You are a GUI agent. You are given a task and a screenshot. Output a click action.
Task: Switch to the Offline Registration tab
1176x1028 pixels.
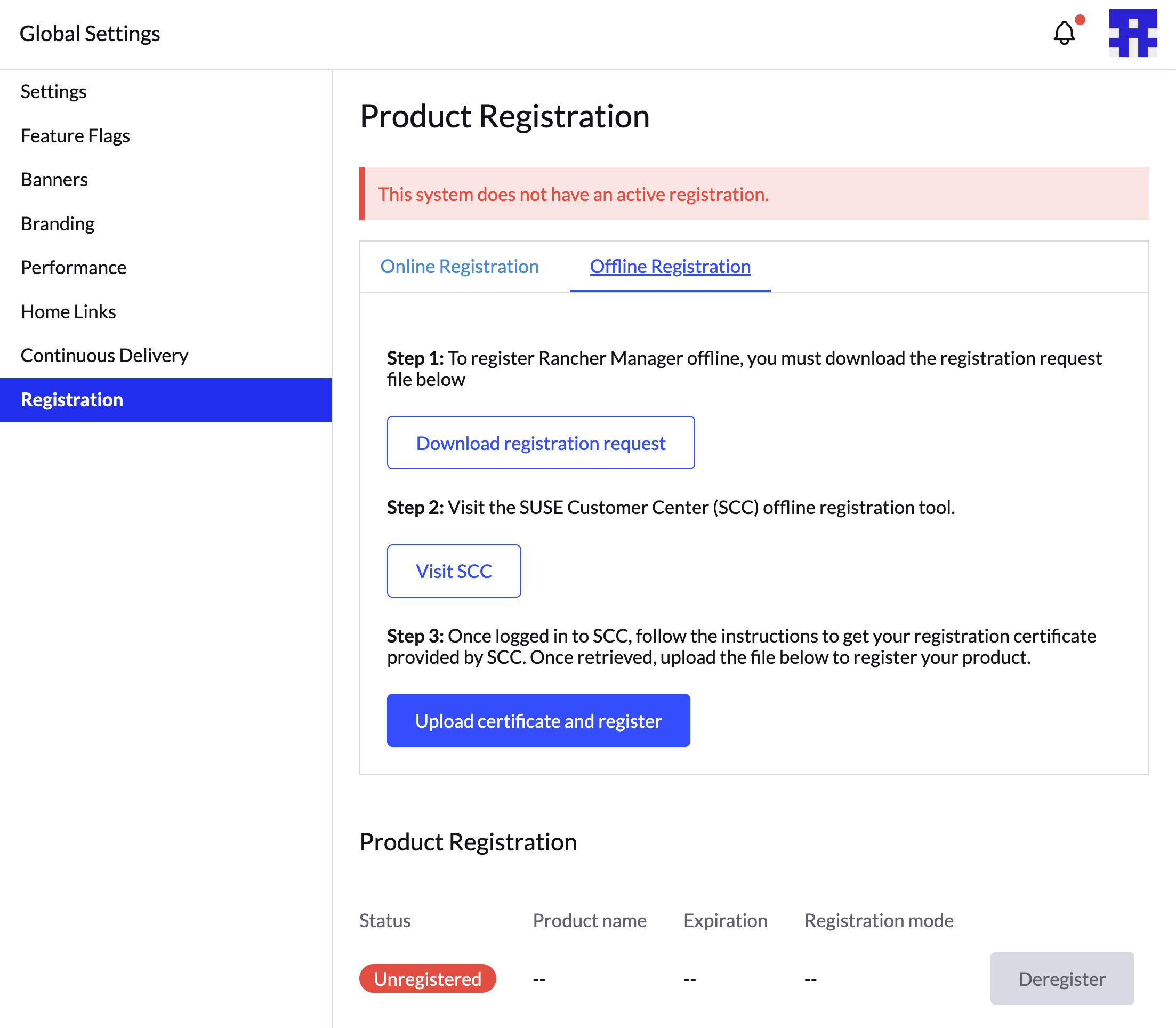click(670, 266)
